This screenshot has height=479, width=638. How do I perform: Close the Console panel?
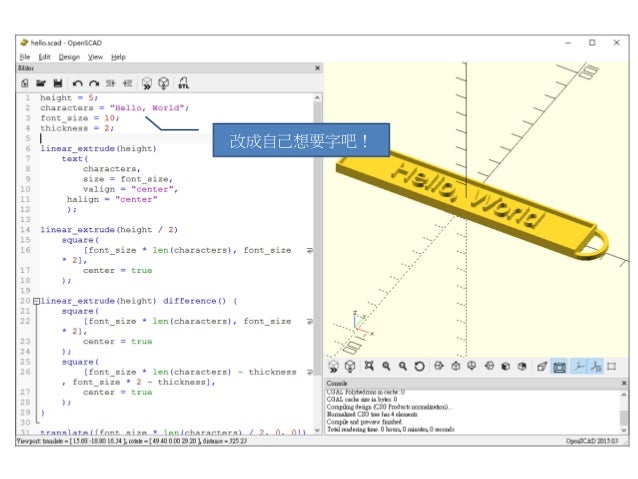(624, 383)
